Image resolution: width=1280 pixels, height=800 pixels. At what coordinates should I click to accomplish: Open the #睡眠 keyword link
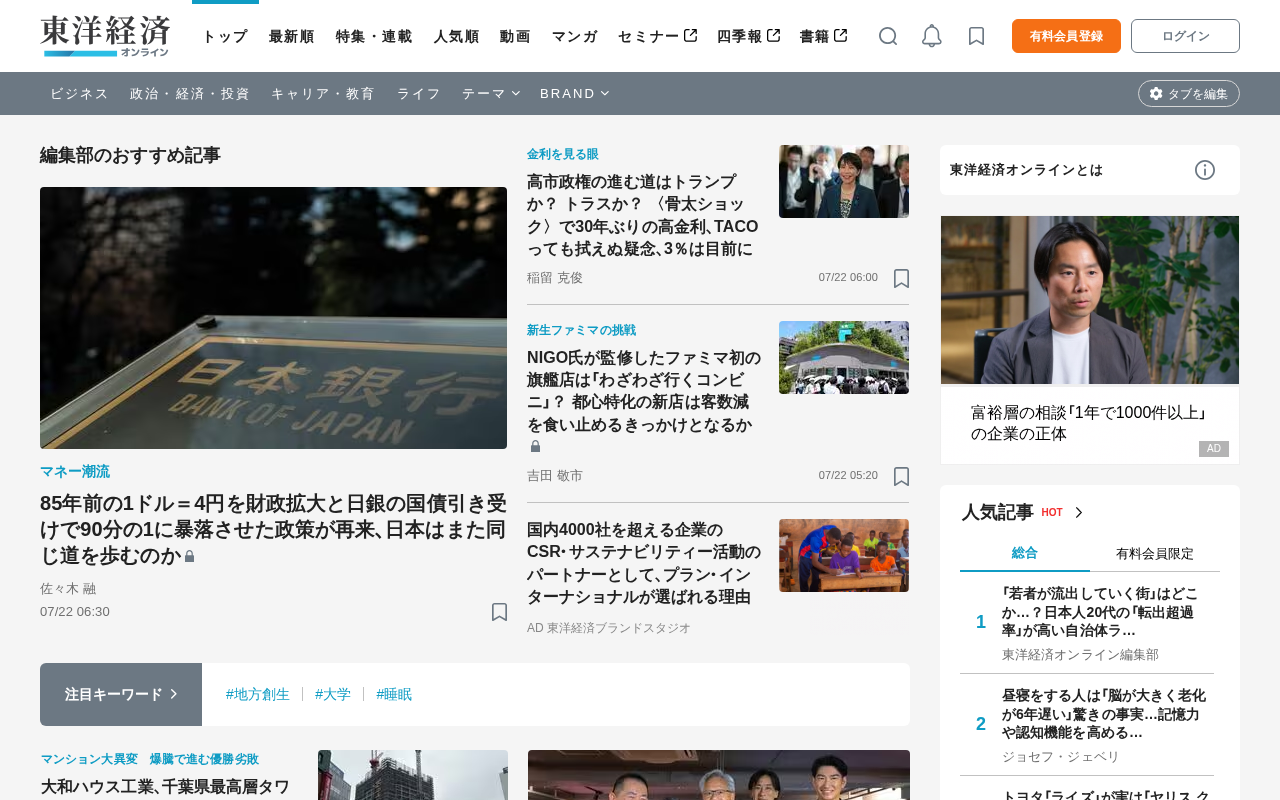[394, 694]
